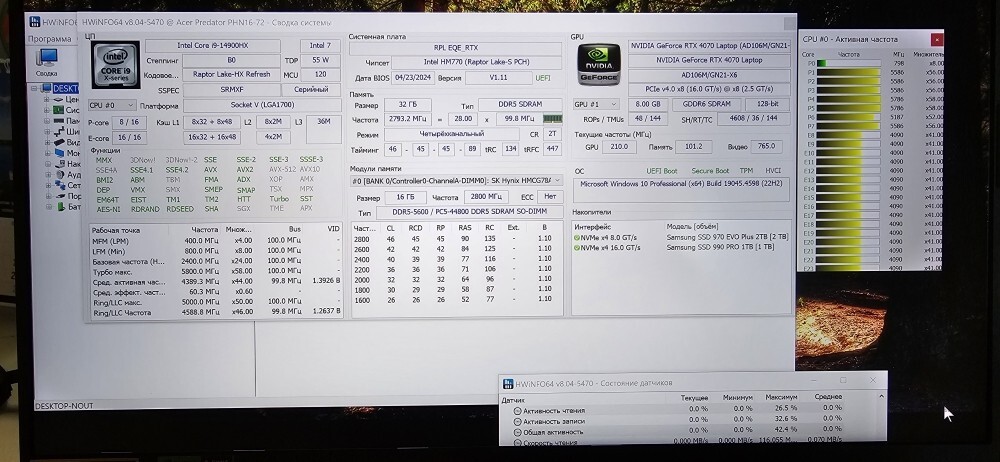Click the NVIDIA GeForce logo image

click(599, 64)
